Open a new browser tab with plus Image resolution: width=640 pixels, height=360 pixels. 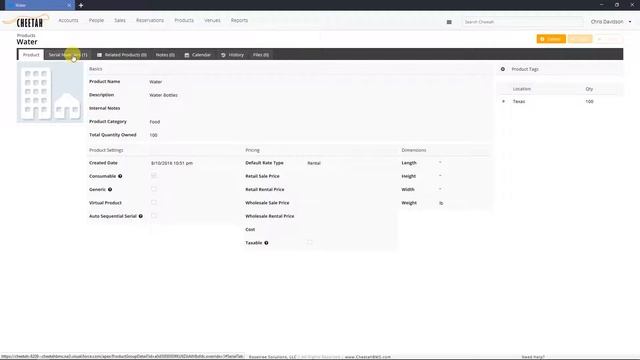81,5
